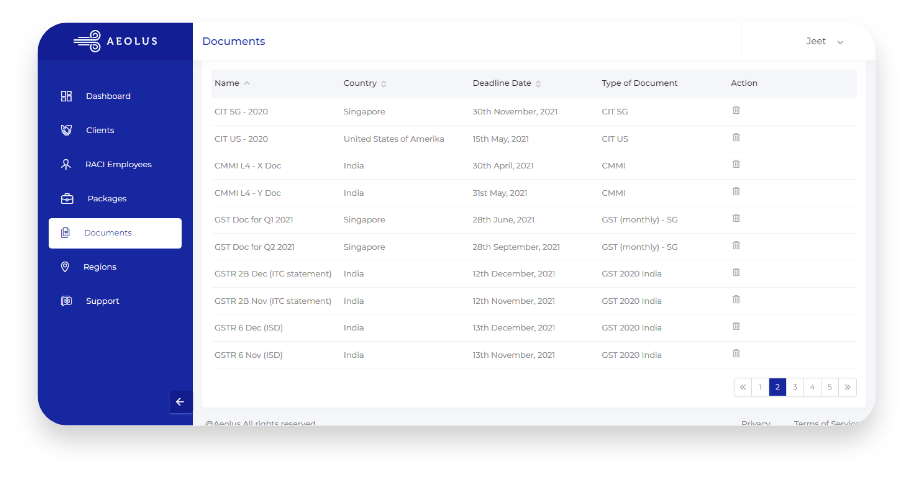Click the GSTR 6 Nov (ISD) name
Screen dimensions: 913x478
(249, 355)
